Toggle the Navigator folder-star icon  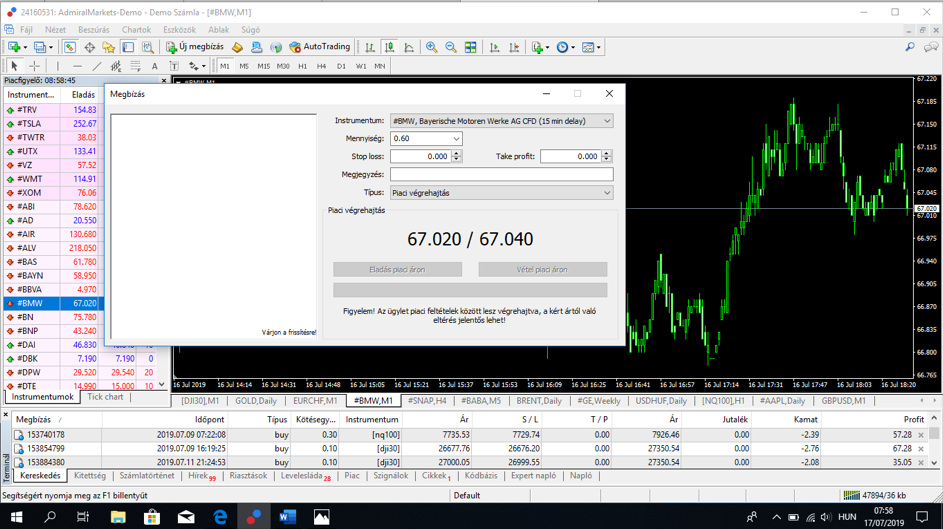pyautogui.click(x=109, y=47)
